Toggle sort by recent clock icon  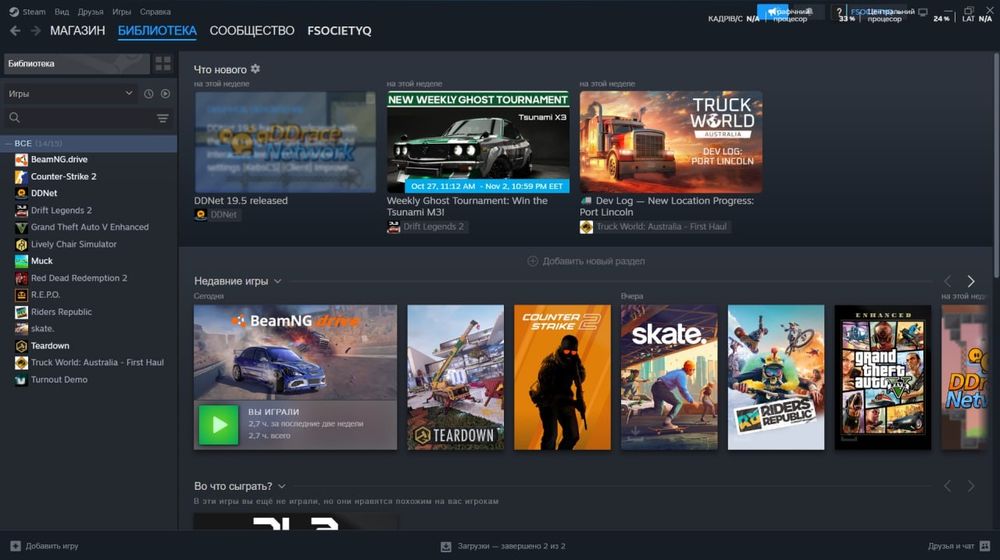(149, 94)
